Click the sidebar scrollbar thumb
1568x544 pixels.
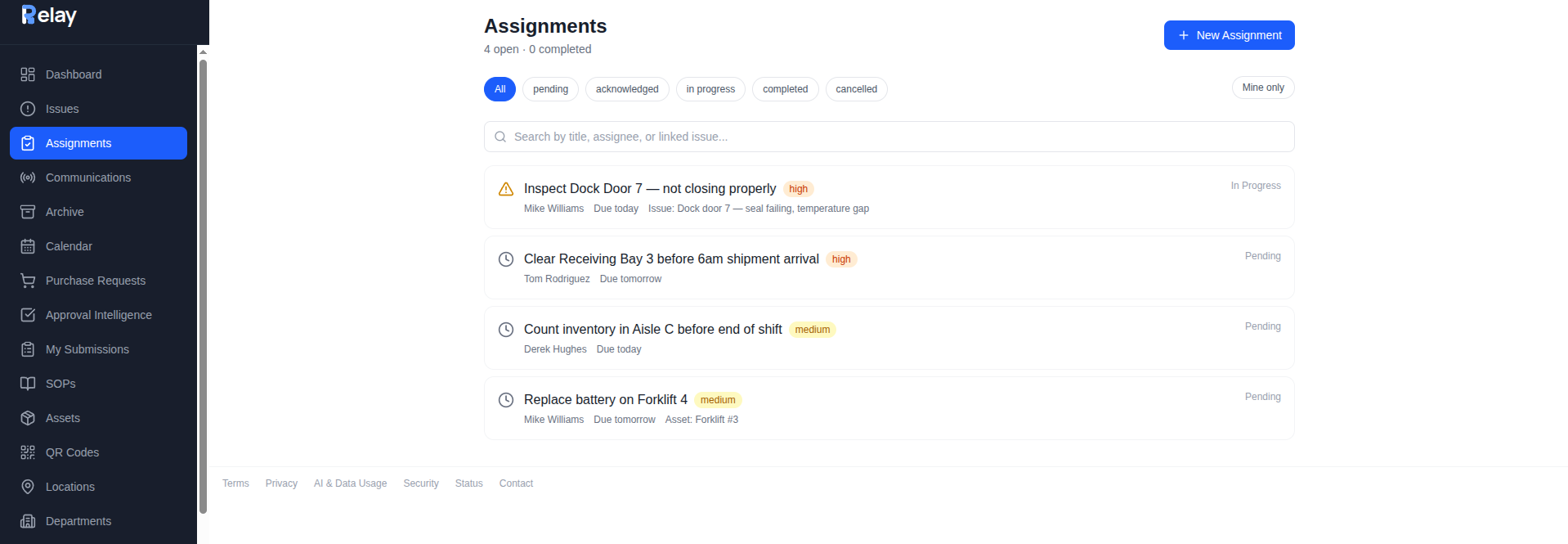[x=203, y=286]
